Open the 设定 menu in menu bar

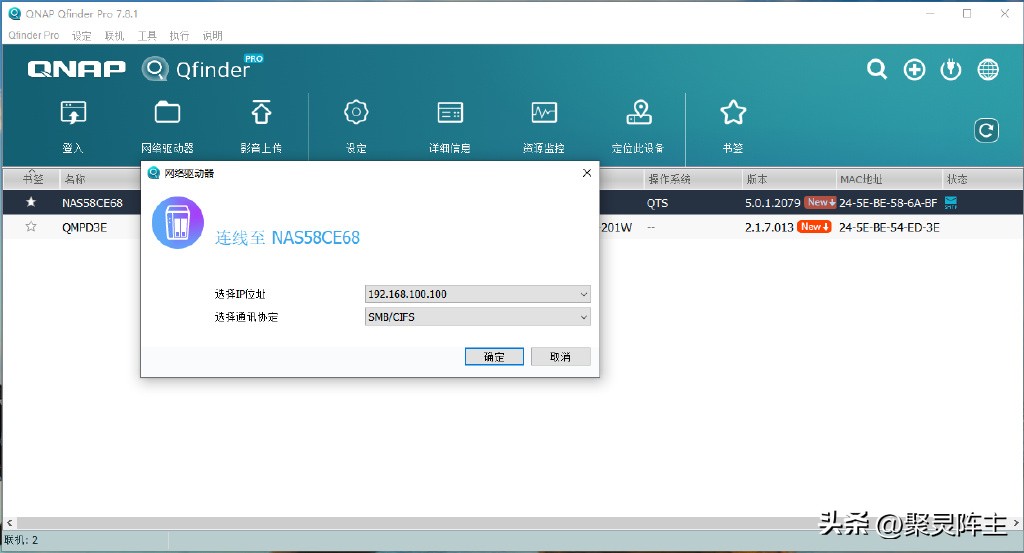[82, 35]
